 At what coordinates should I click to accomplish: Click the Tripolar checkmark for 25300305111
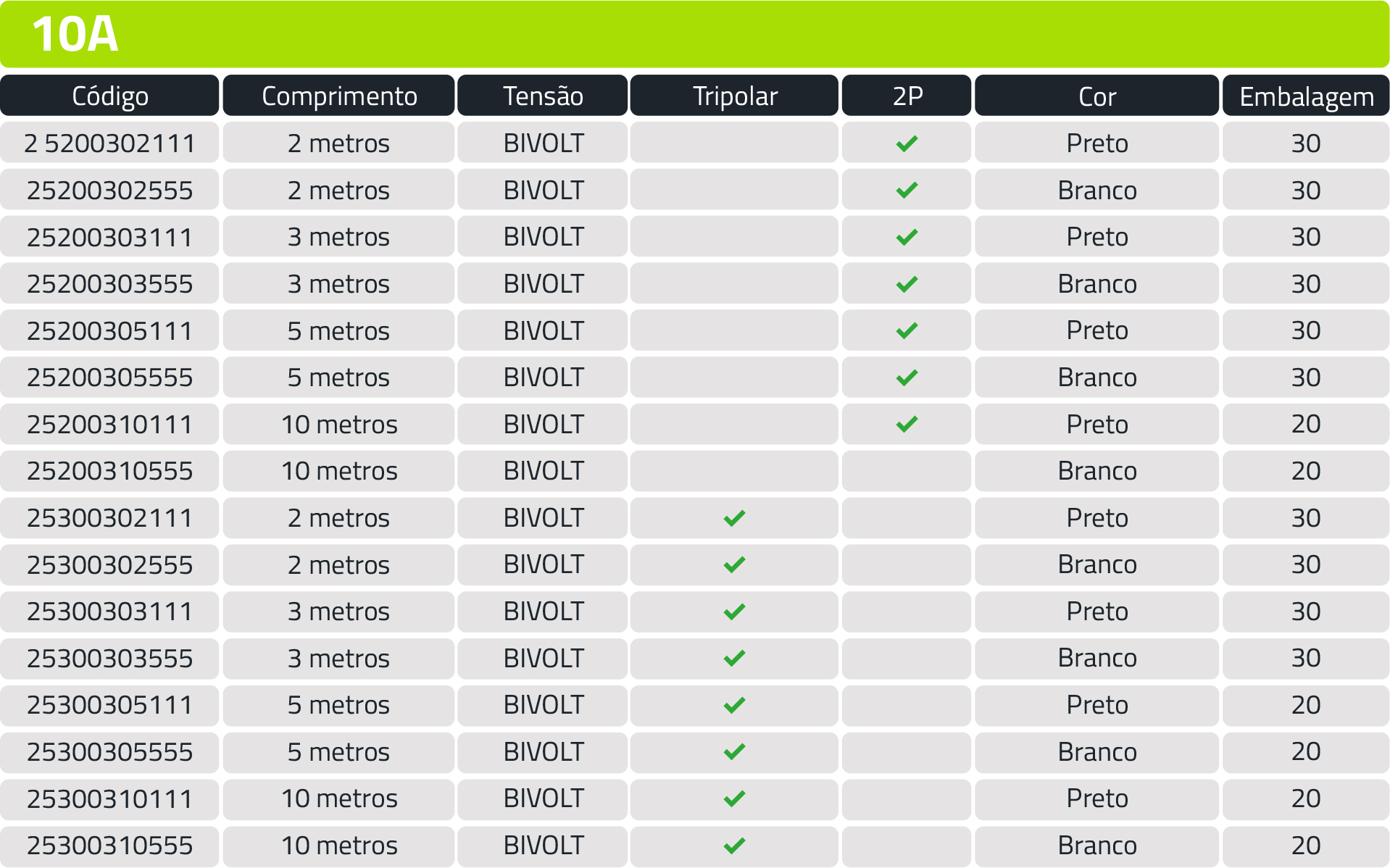pyautogui.click(x=734, y=705)
